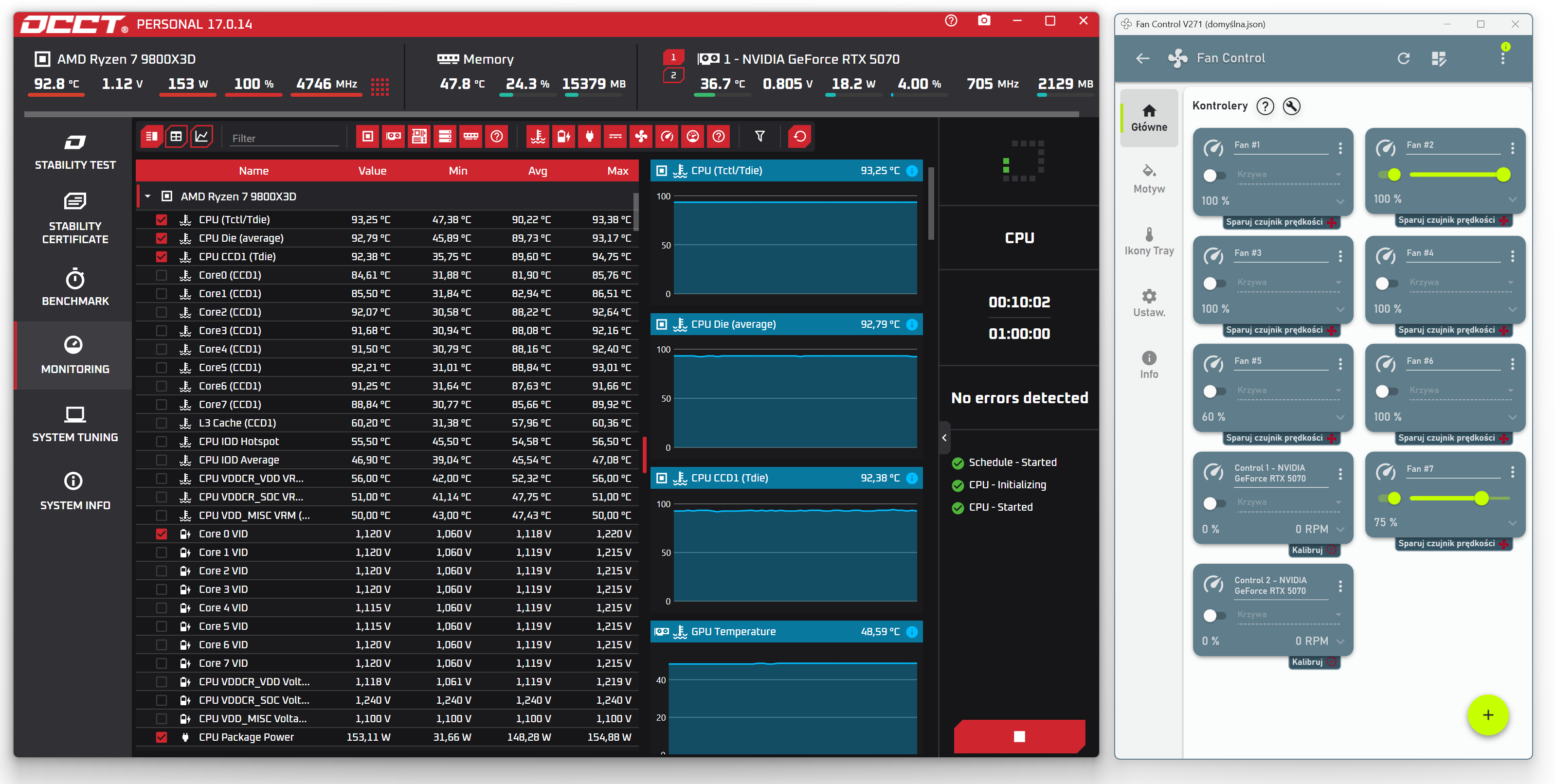Disable the Fan #2 manual control toggle
Screen dimensions: 1555x784
pyautogui.click(x=1390, y=175)
